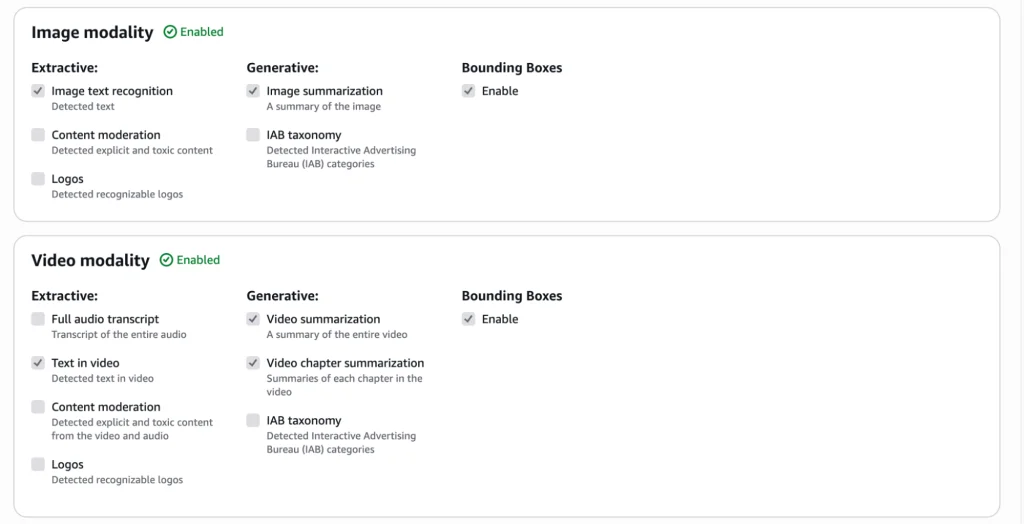Click the Video modality Extractive heading
The height and width of the screenshot is (524, 1024).
(x=64, y=295)
